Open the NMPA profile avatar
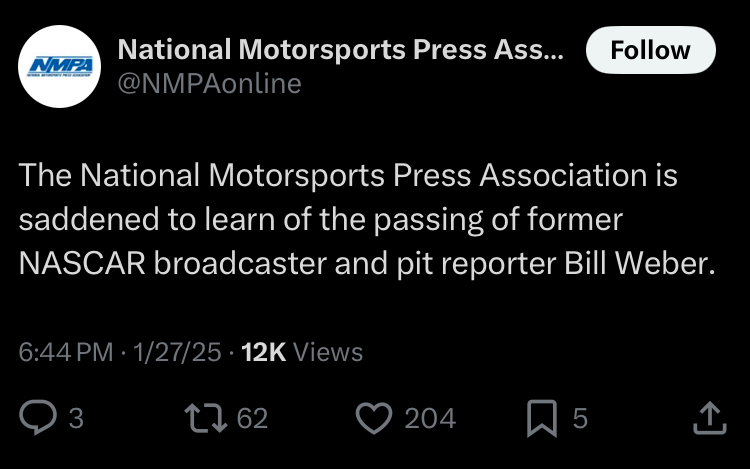The width and height of the screenshot is (750, 469). [x=59, y=66]
